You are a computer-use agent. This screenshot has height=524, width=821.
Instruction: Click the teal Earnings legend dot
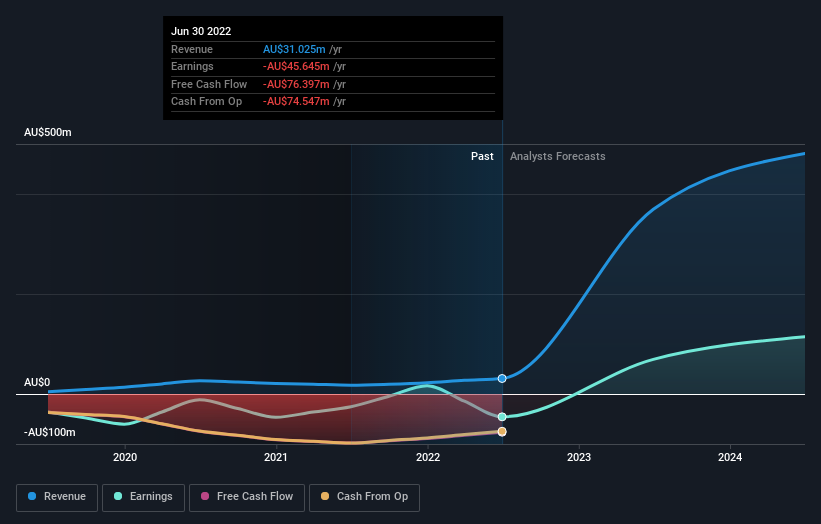point(118,496)
